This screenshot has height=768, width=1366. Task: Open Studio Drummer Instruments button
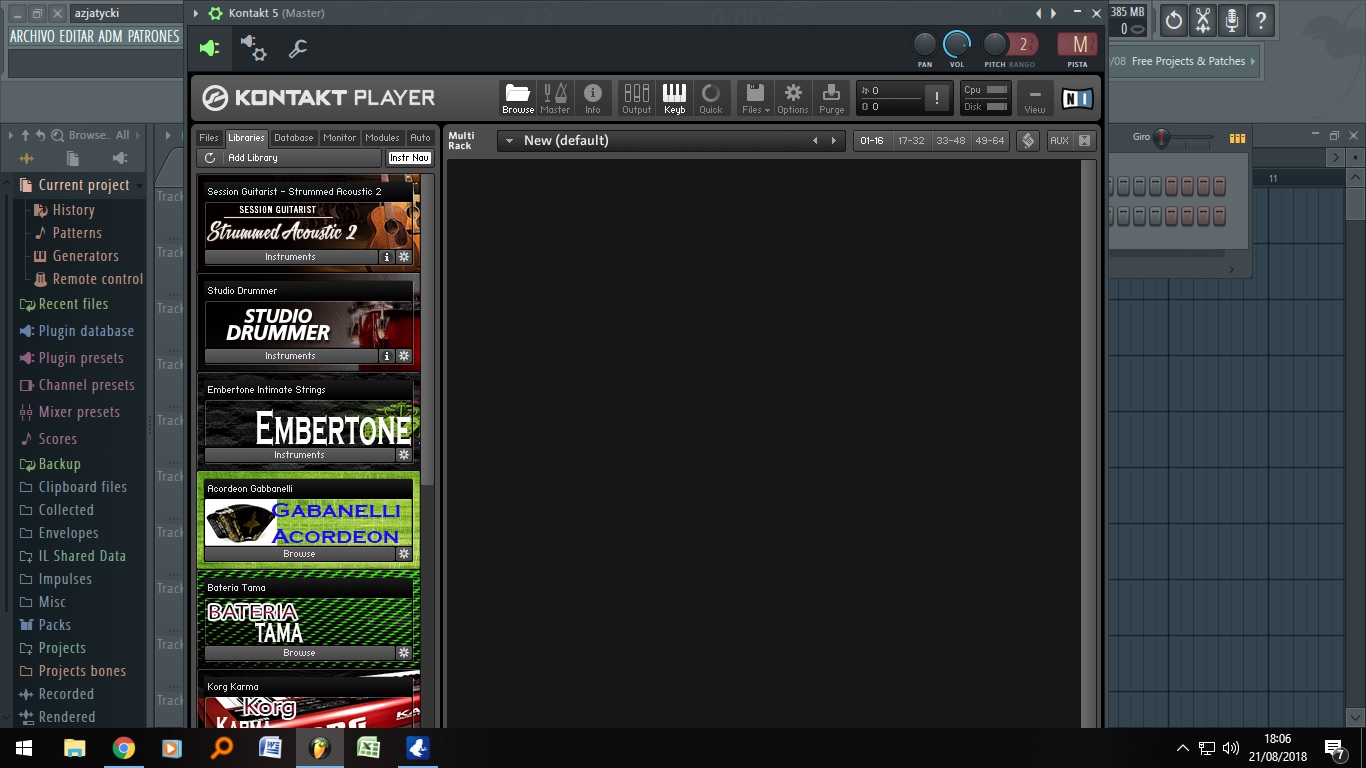[x=290, y=356]
